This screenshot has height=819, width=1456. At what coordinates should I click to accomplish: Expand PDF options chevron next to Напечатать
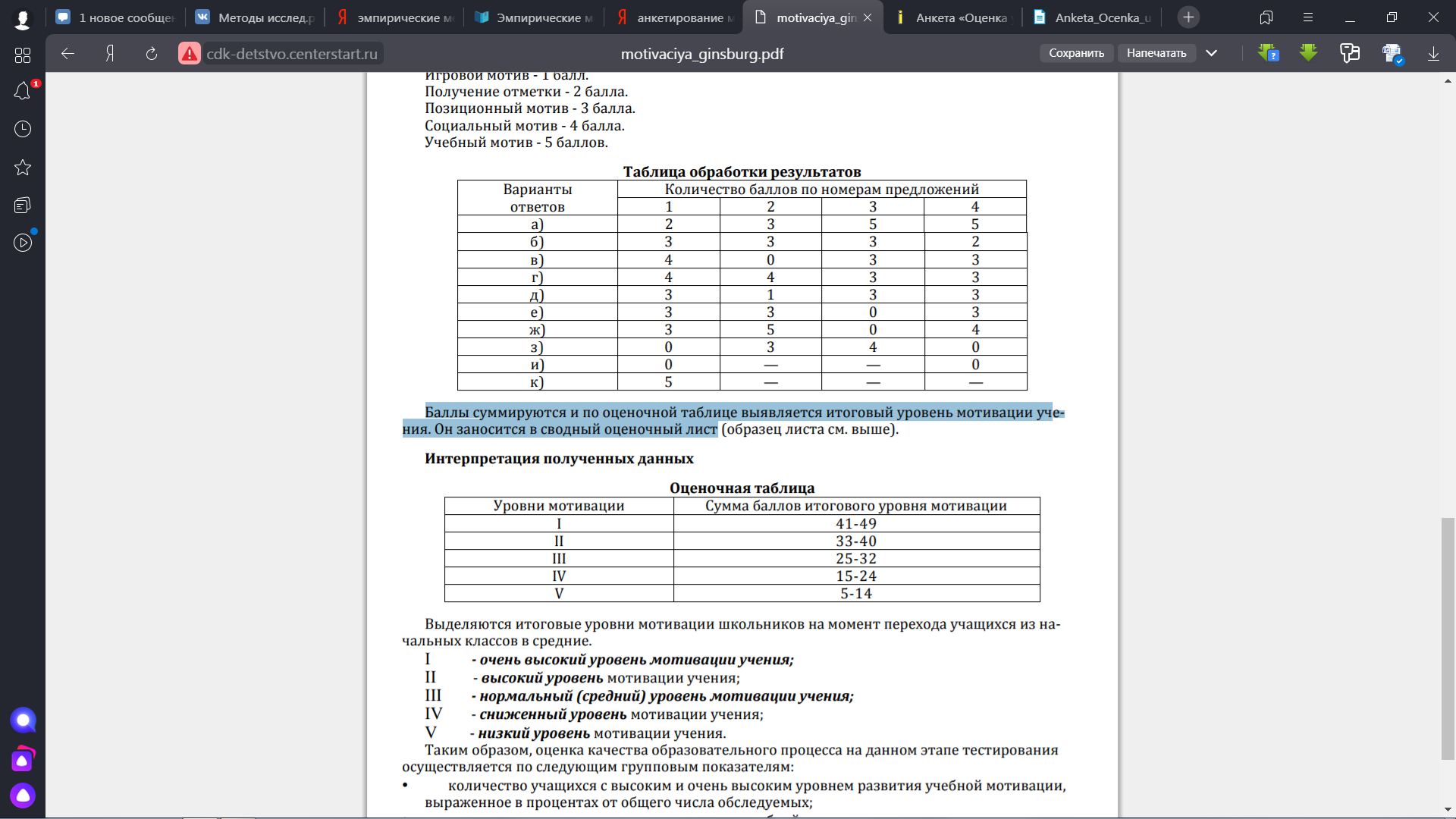click(x=1212, y=53)
